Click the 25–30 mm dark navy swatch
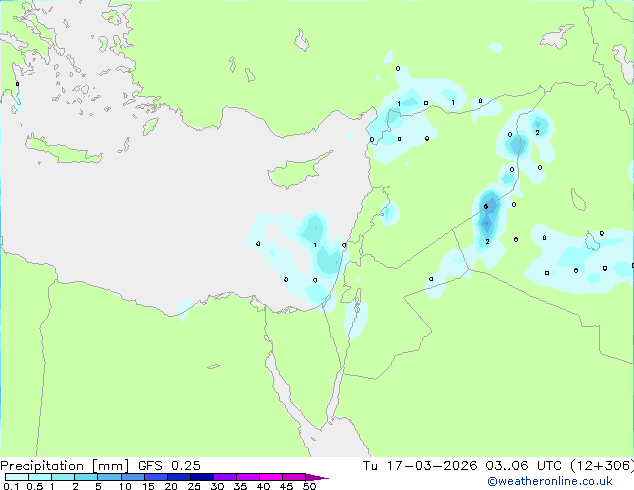The width and height of the screenshot is (634, 490). [202, 477]
